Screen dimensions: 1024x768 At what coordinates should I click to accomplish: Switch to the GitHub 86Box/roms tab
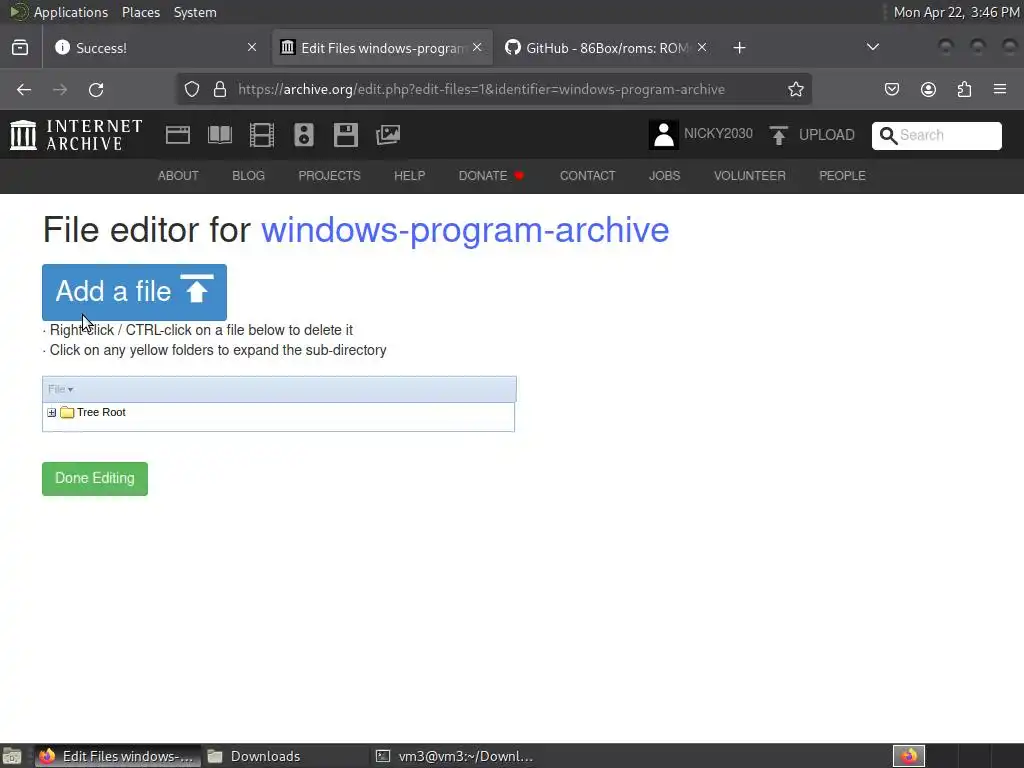[x=607, y=48]
